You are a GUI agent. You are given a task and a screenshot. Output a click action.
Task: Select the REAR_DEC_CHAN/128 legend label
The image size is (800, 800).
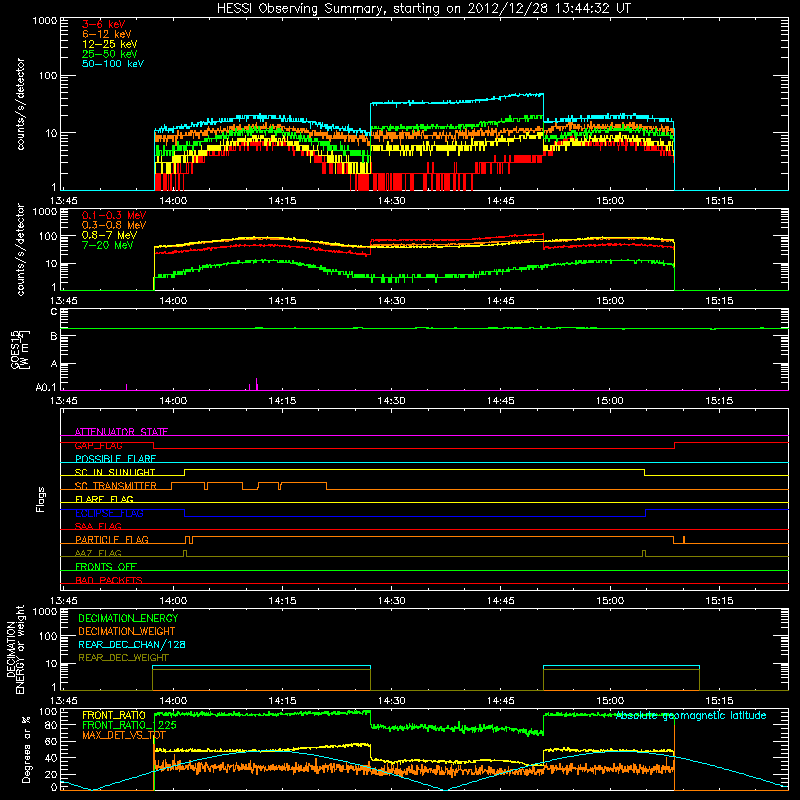pyautogui.click(x=132, y=644)
